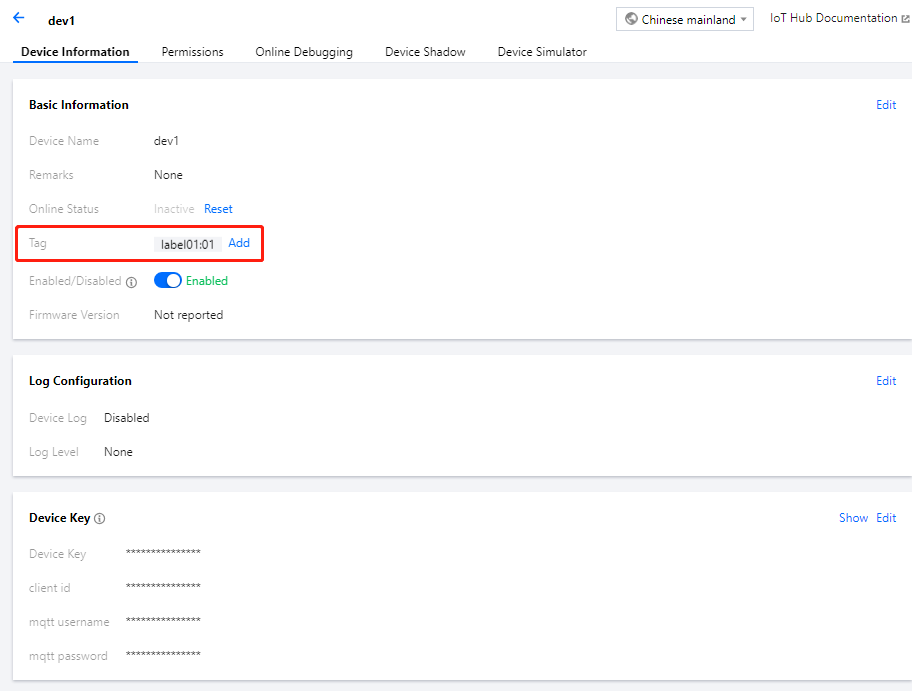Edit the Basic Information section
912x691 pixels.
pyautogui.click(x=886, y=105)
